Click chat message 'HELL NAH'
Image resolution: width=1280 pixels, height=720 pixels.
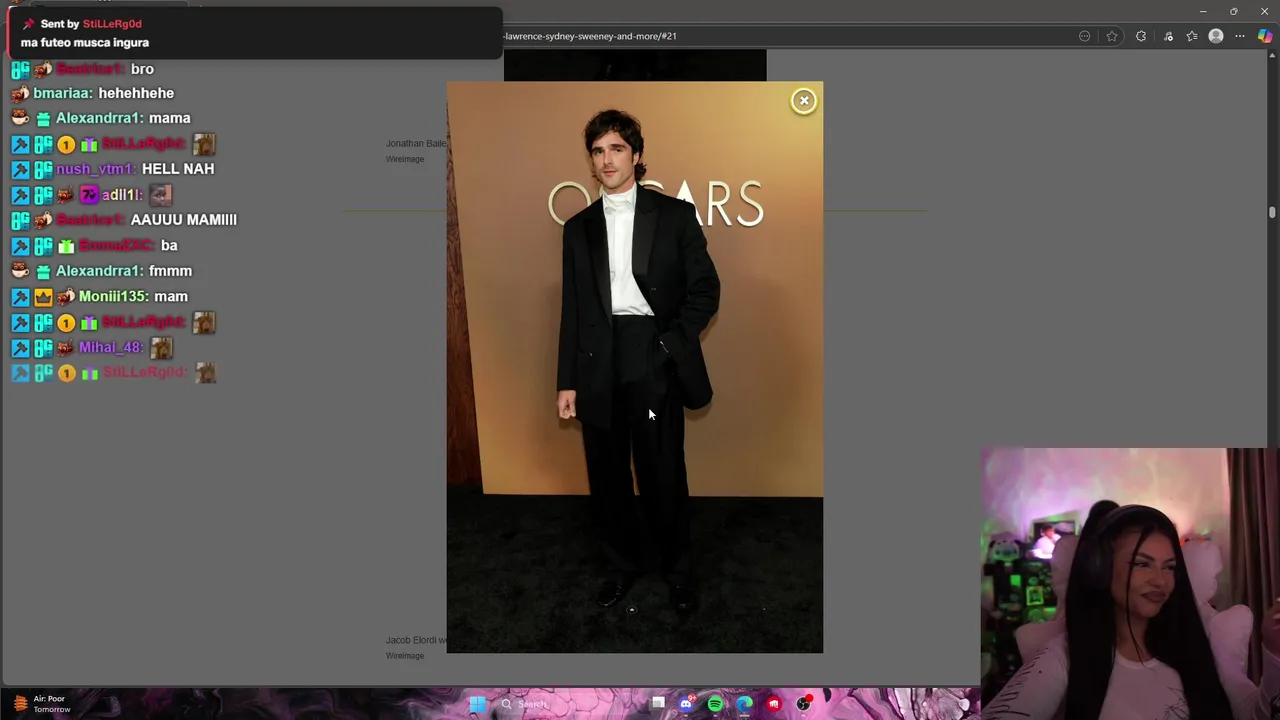pos(178,169)
